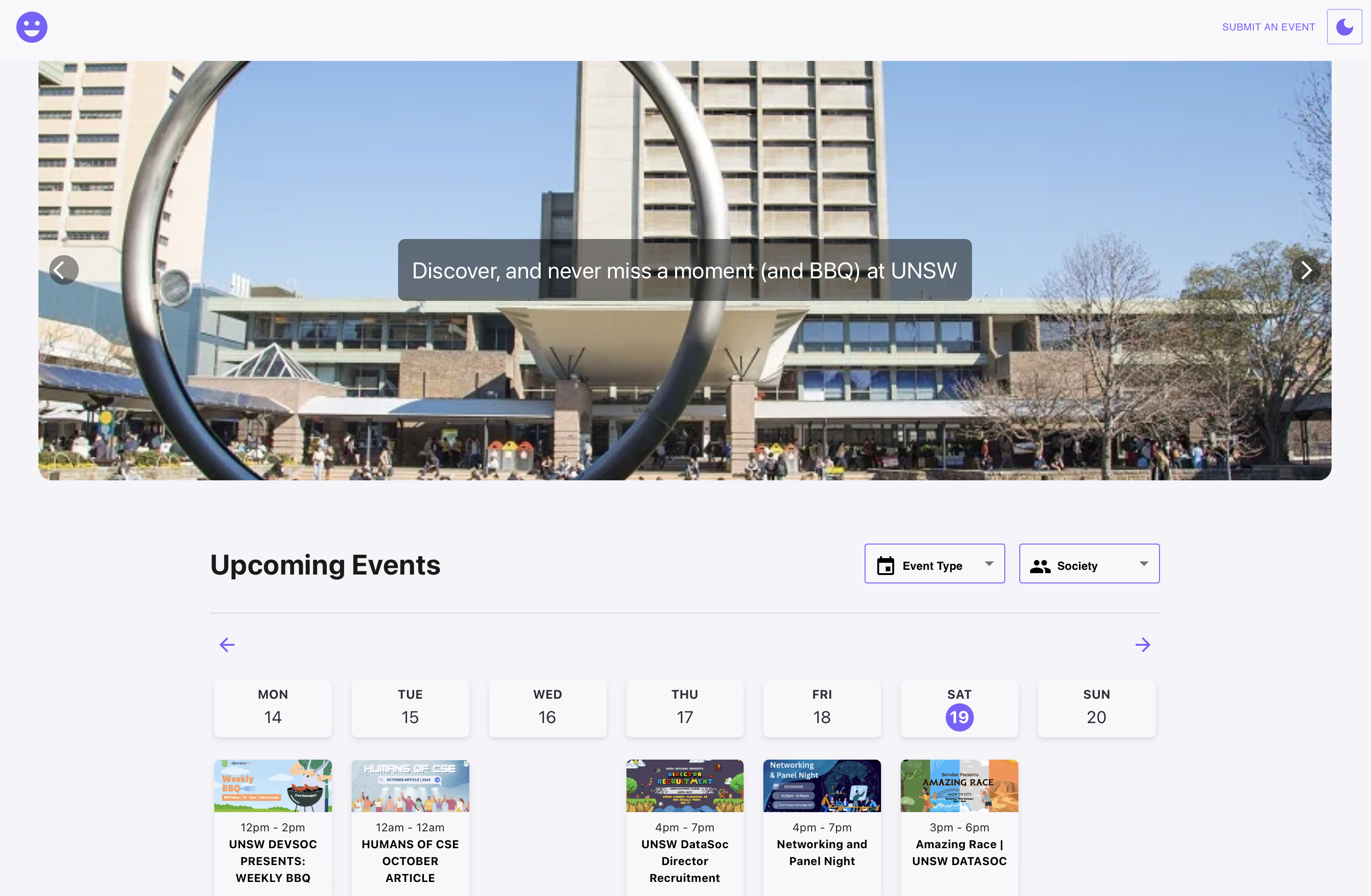This screenshot has height=896, width=1371.
Task: Select the Wednesday 16 day tab
Action: point(547,708)
